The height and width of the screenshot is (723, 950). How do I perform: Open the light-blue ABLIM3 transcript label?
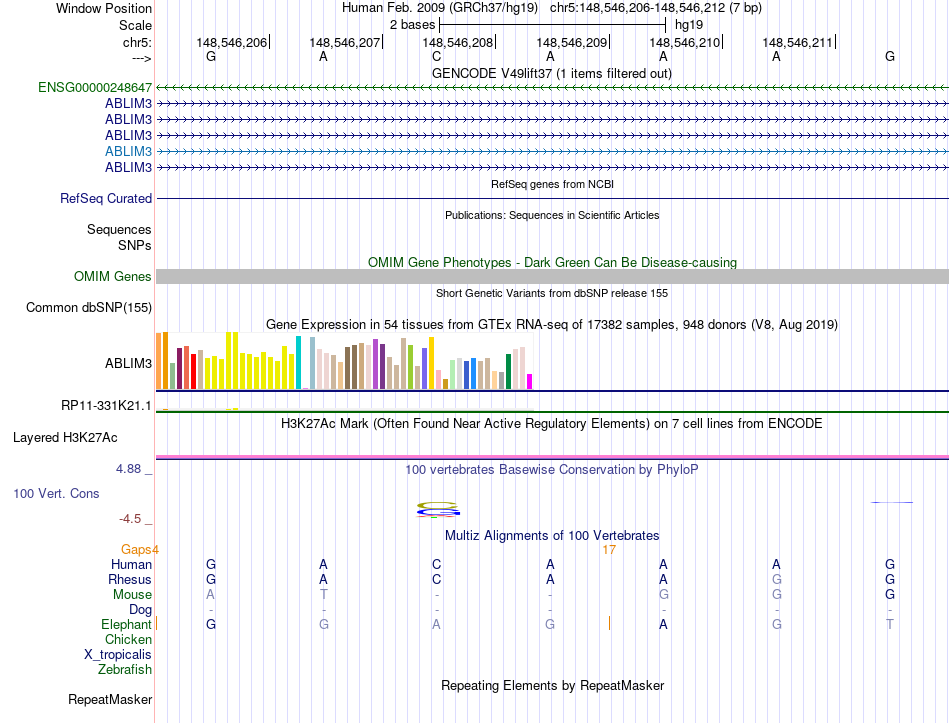(x=128, y=152)
